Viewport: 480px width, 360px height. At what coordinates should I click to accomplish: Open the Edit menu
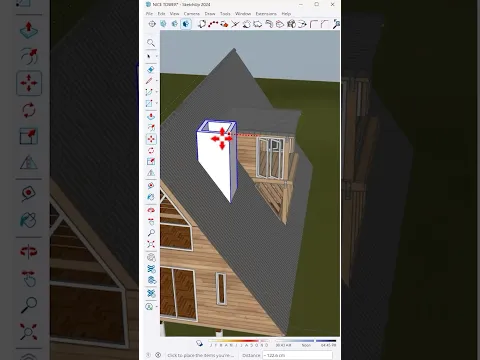pyautogui.click(x=161, y=14)
